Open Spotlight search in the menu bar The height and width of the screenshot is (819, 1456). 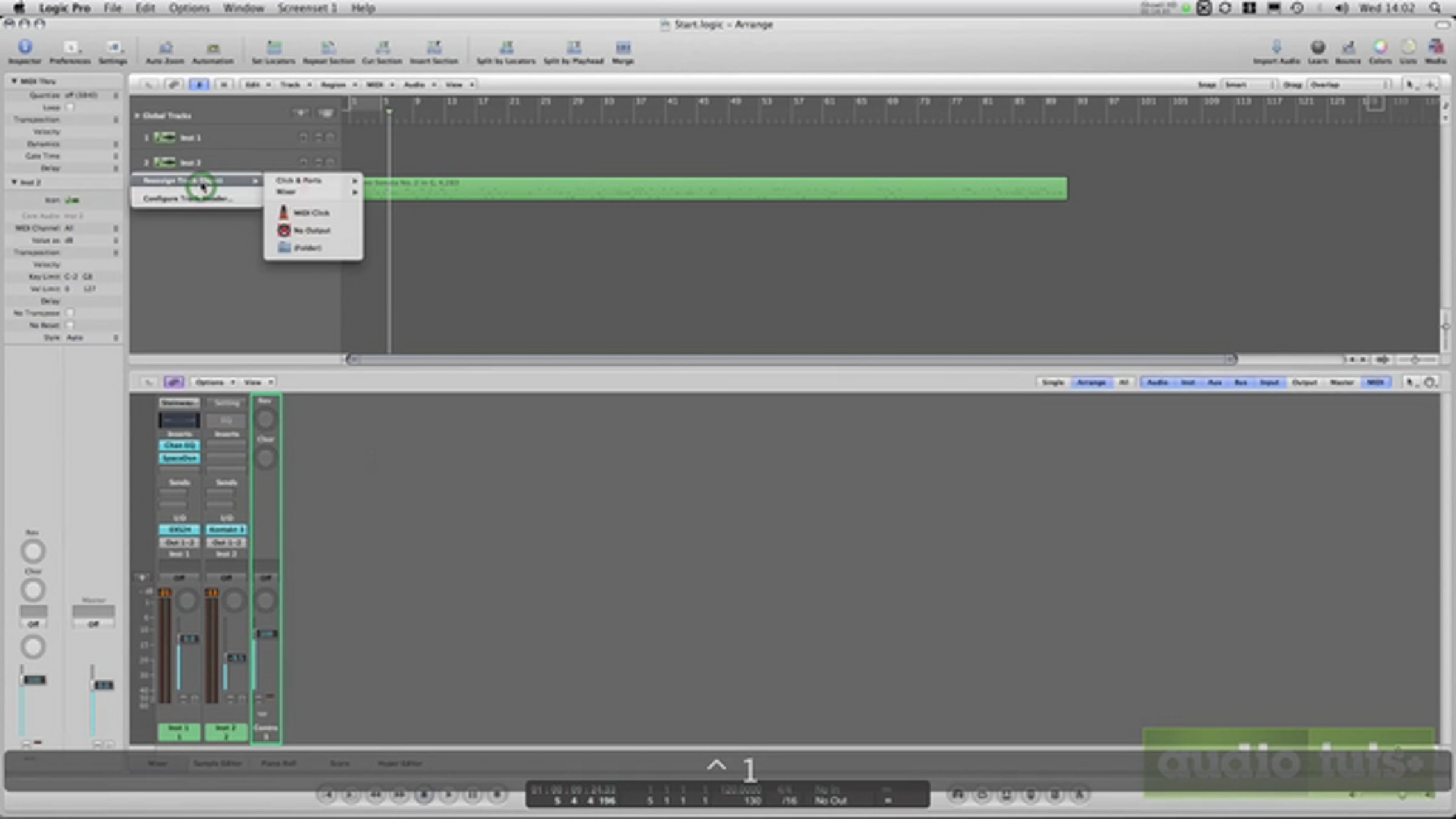pyautogui.click(x=1435, y=8)
